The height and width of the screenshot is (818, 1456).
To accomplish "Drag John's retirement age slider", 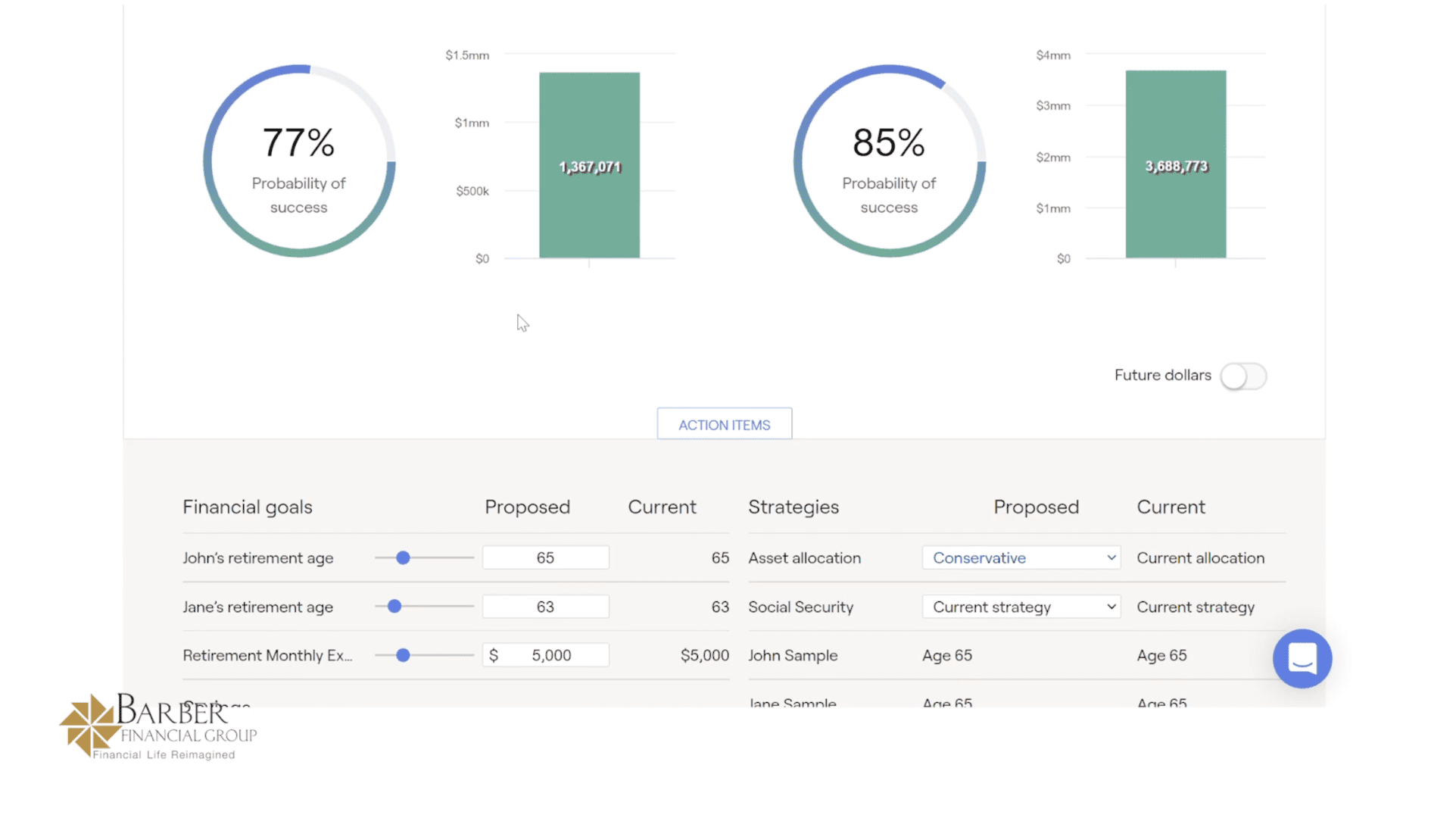I will [x=404, y=557].
